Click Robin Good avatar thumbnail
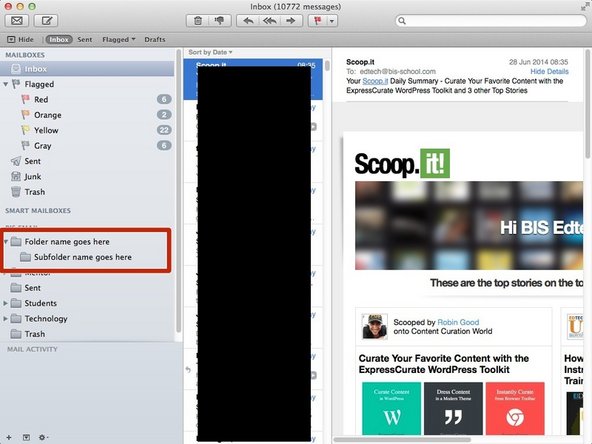The width and height of the screenshot is (592, 444). pyautogui.click(x=375, y=327)
